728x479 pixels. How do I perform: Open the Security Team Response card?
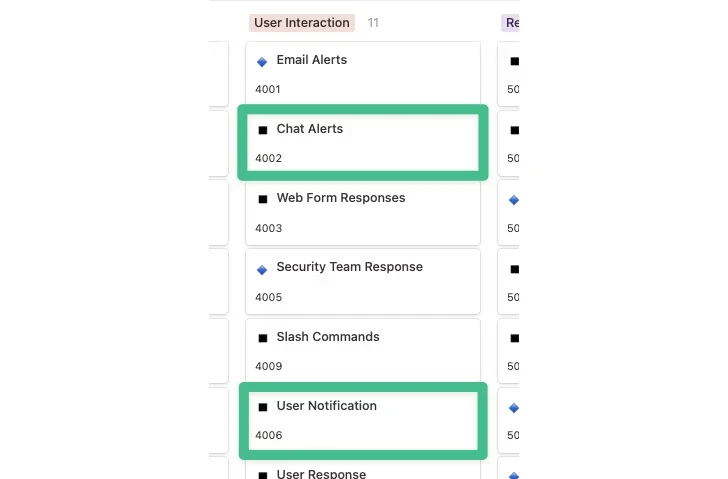pos(349,267)
